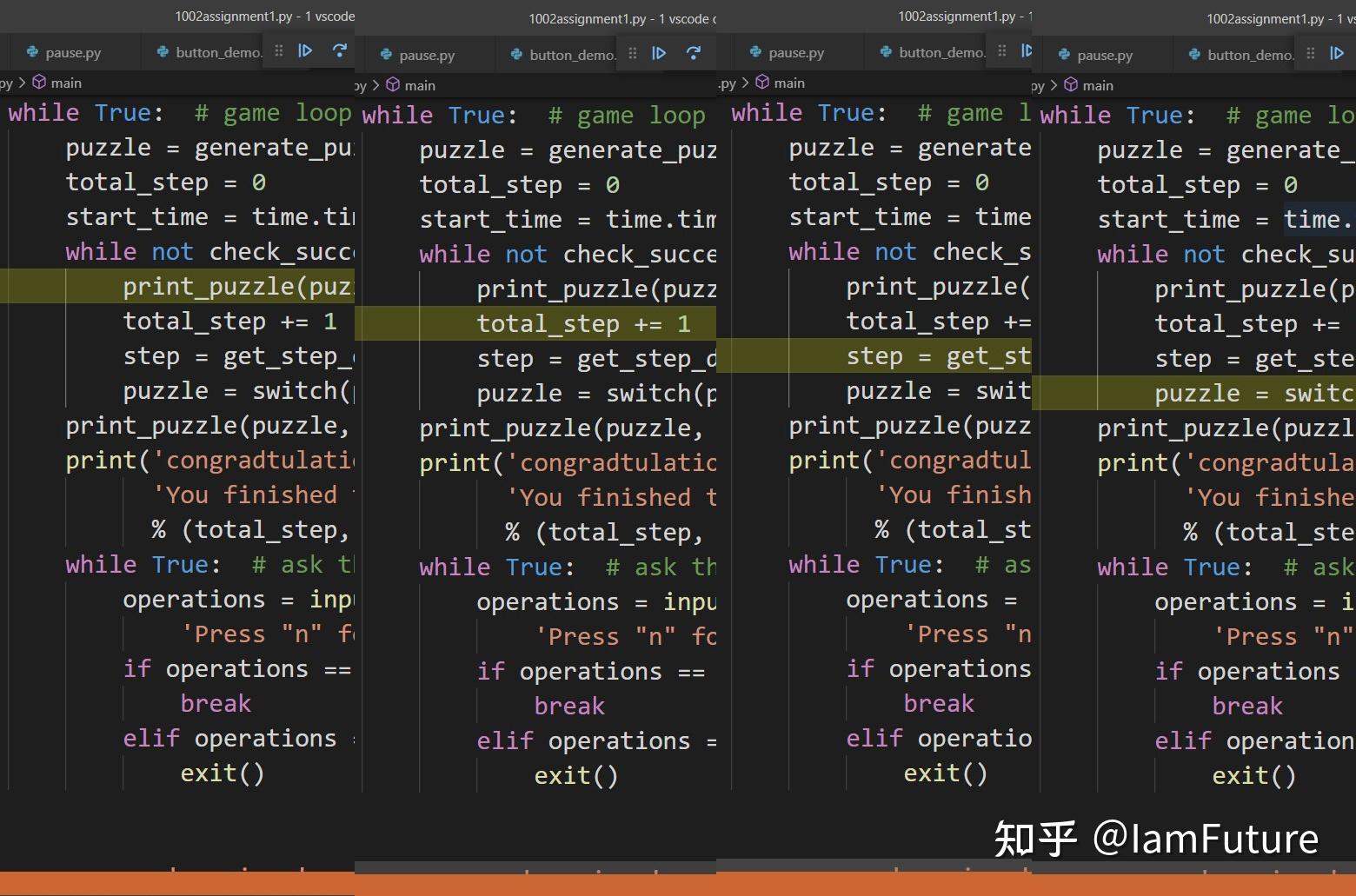Click the dotted grid editor-actions icon in the third window
This screenshot has width=1356, height=896.
pos(1001,51)
